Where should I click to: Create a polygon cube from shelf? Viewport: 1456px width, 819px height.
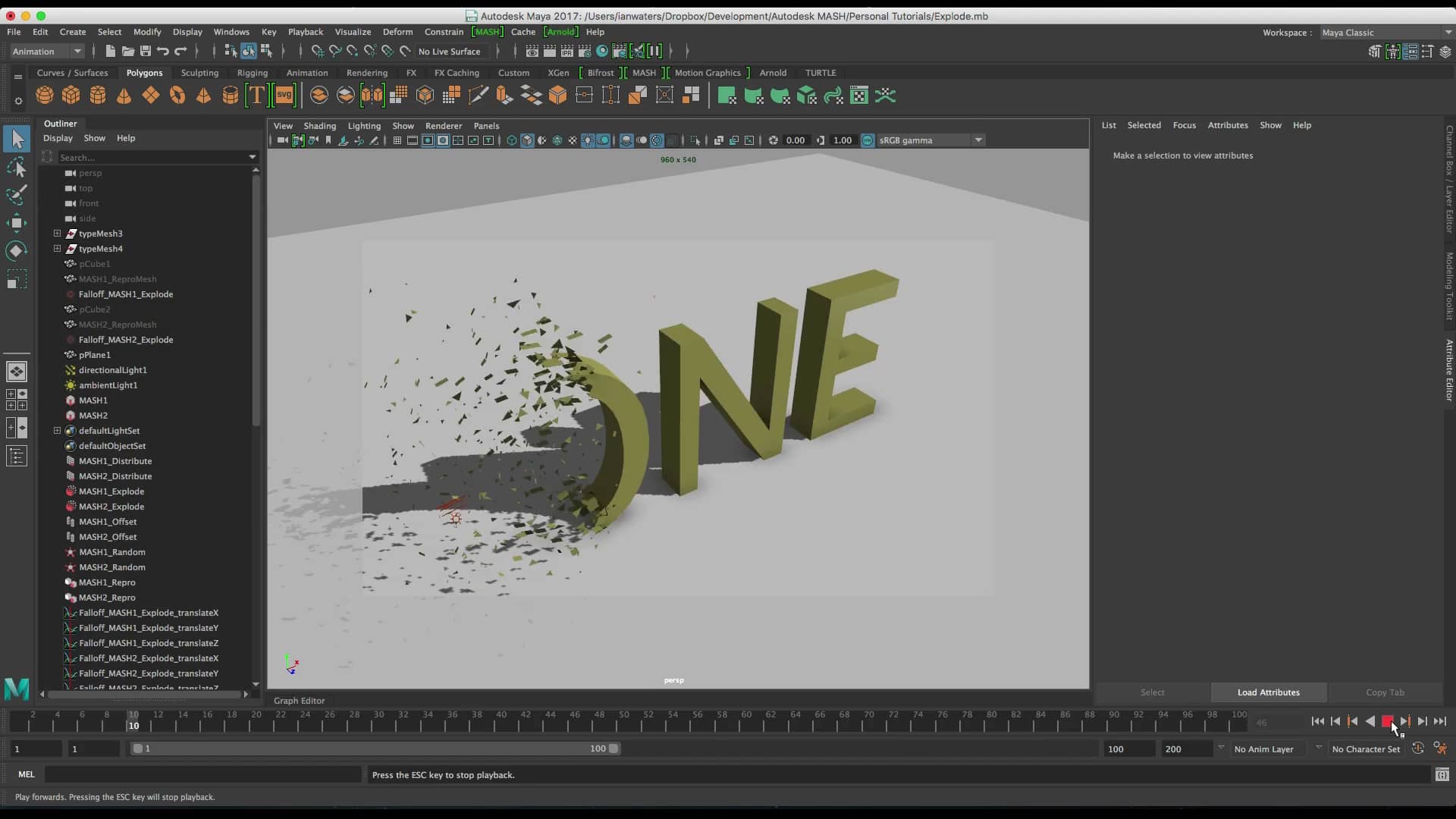71,96
